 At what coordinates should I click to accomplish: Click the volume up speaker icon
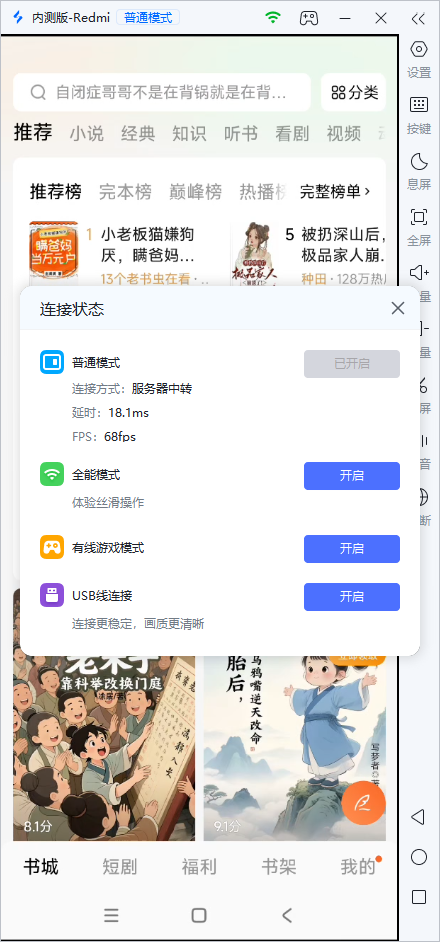[x=419, y=273]
